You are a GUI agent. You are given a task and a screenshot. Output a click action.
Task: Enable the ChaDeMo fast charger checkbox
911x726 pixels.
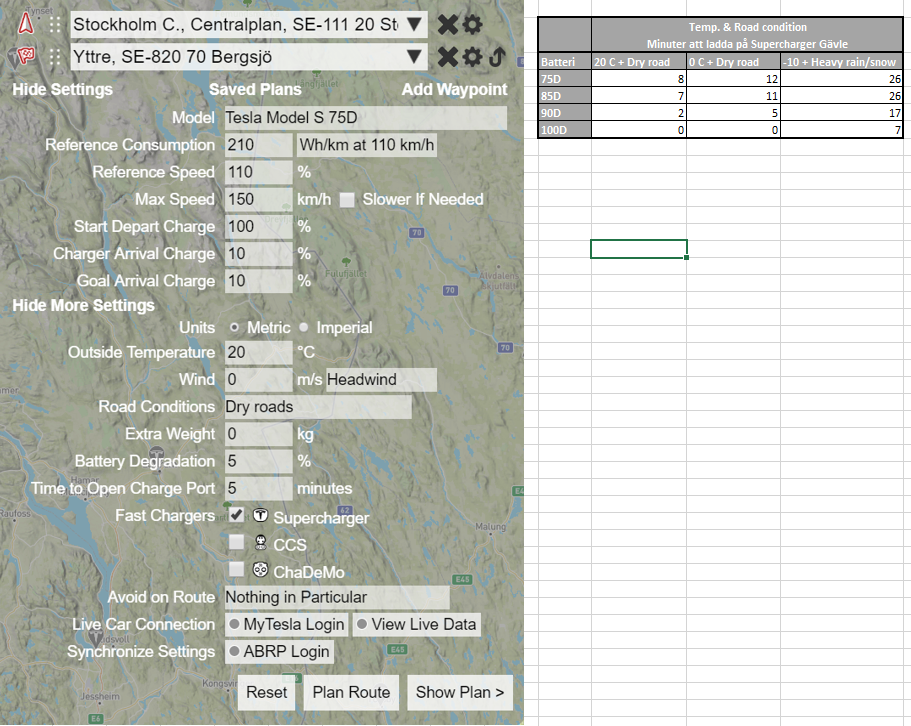pyautogui.click(x=236, y=569)
